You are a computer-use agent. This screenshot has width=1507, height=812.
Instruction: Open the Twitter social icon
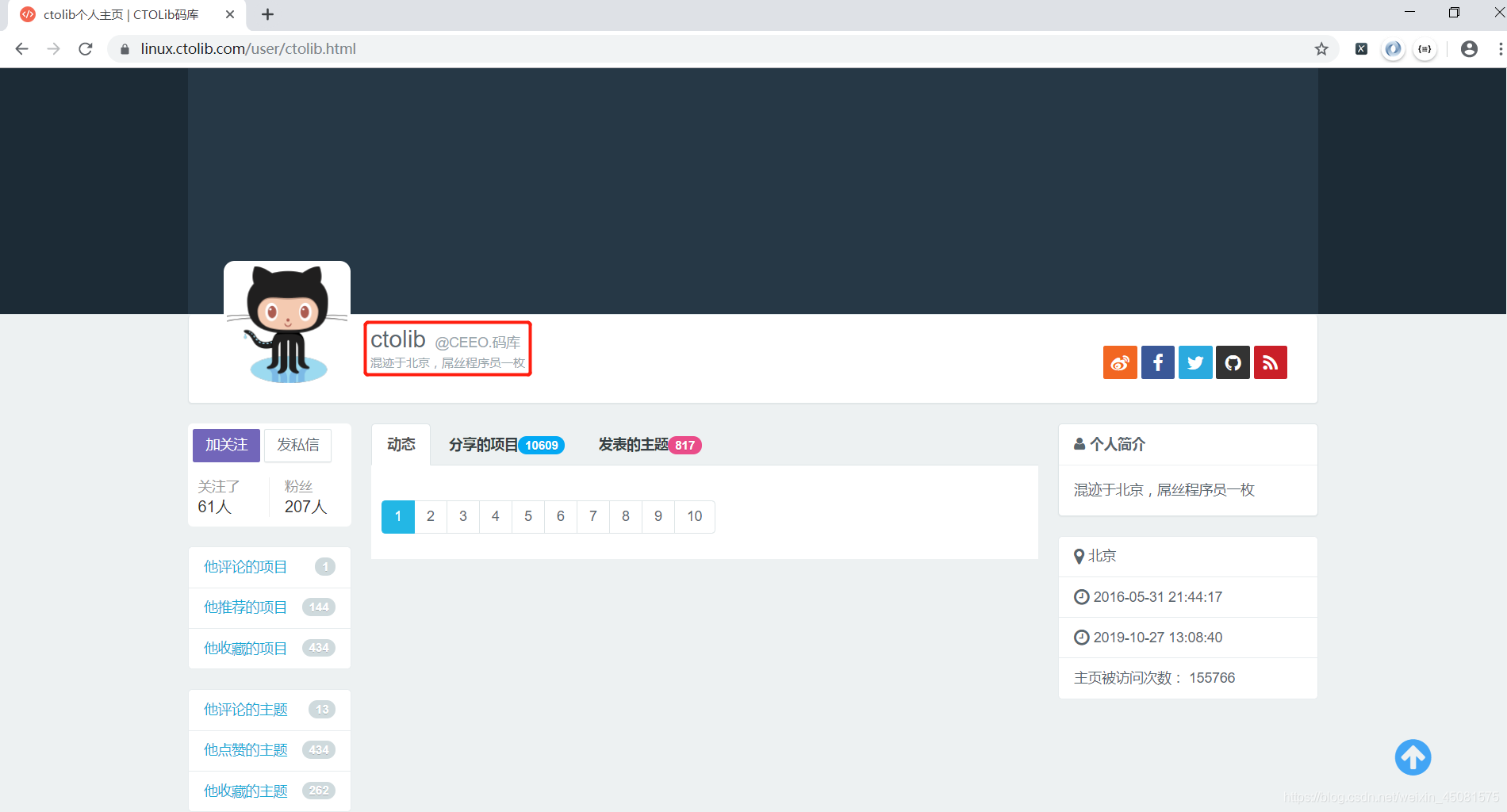pos(1195,362)
